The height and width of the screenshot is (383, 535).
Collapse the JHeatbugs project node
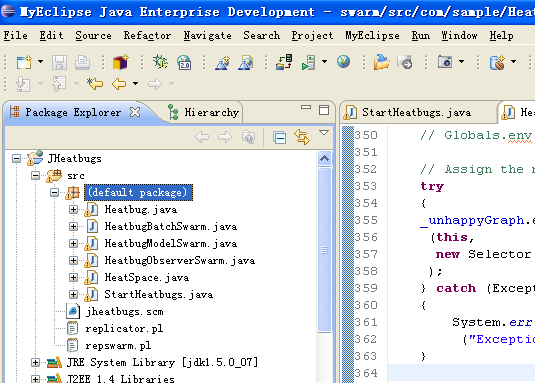(x=16, y=159)
